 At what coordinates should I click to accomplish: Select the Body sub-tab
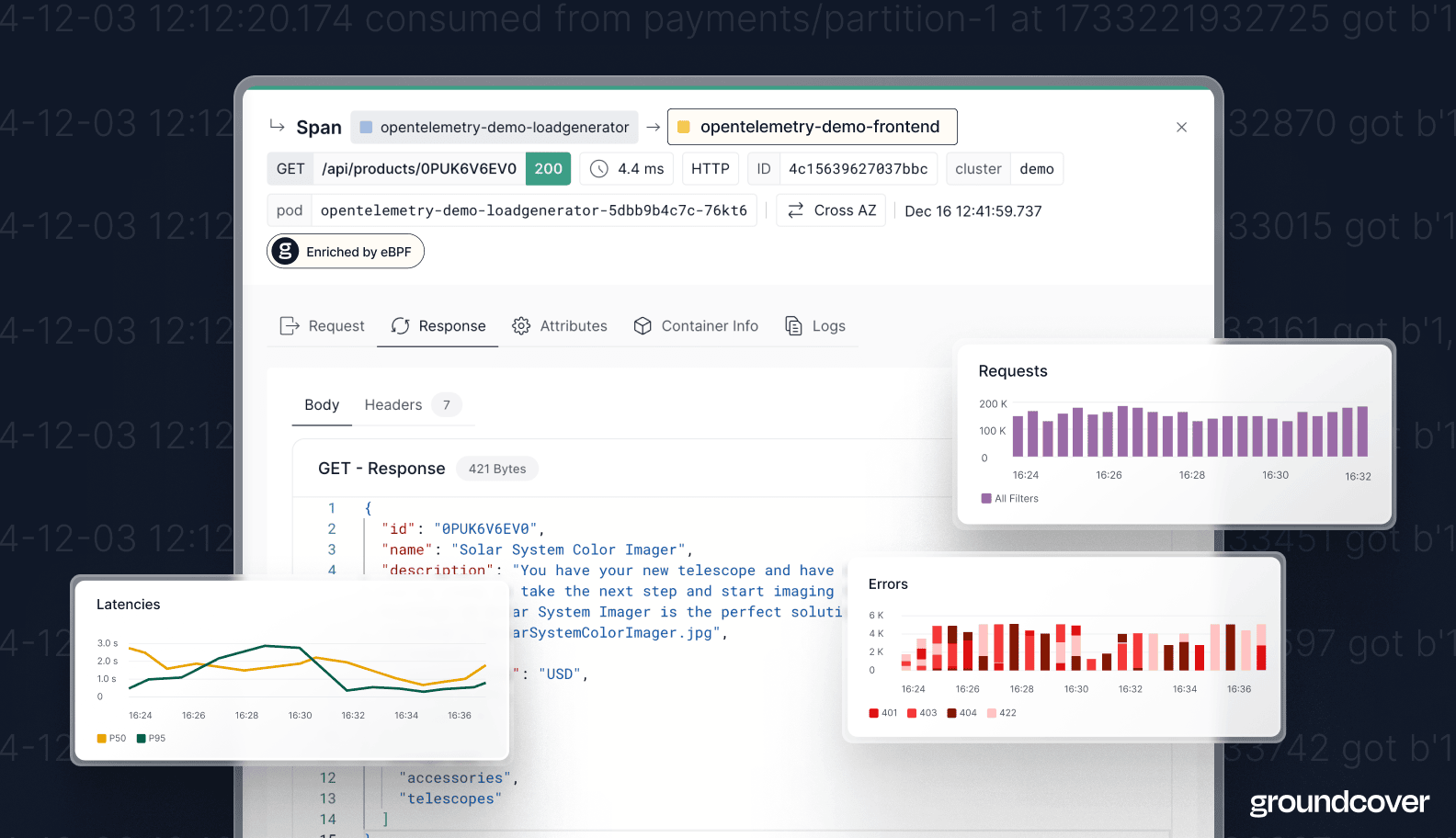point(322,405)
